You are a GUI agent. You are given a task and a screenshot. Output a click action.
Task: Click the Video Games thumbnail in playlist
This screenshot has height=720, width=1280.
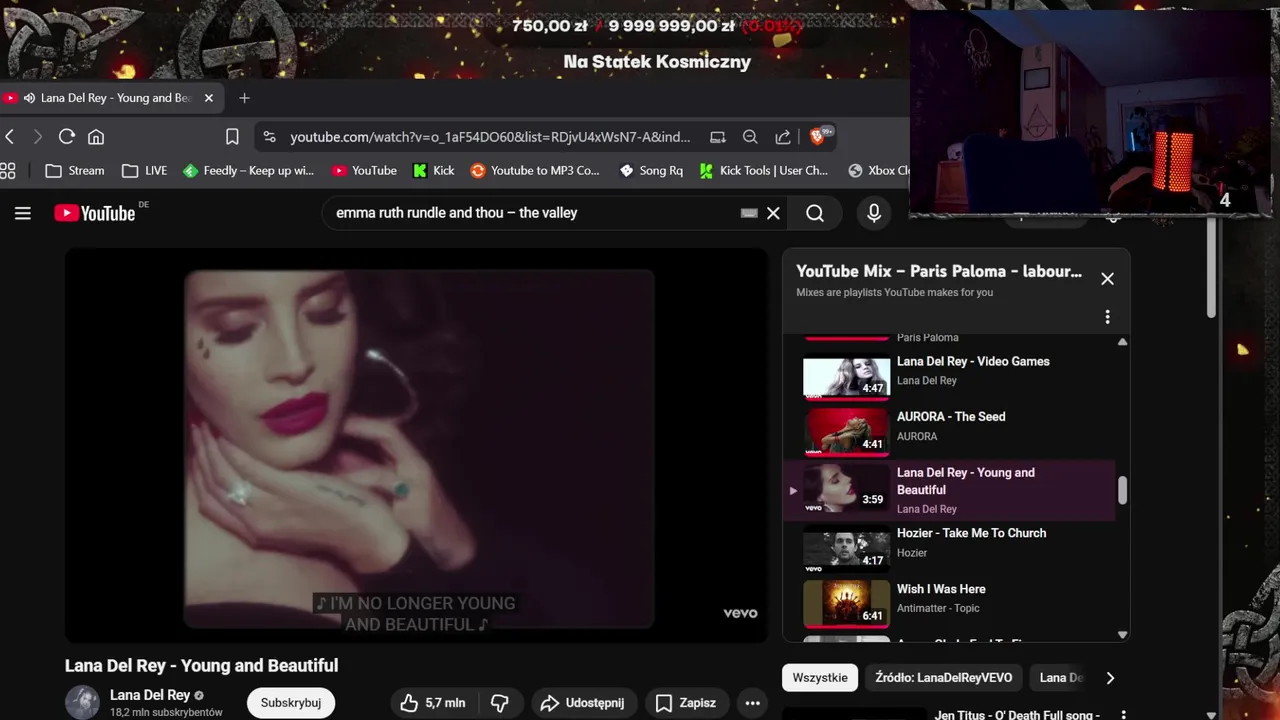[846, 377]
